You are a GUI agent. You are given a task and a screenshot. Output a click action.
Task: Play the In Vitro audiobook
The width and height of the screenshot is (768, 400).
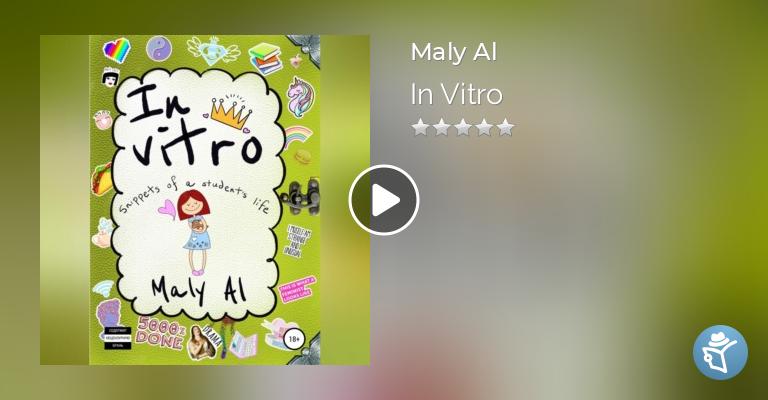coord(384,200)
